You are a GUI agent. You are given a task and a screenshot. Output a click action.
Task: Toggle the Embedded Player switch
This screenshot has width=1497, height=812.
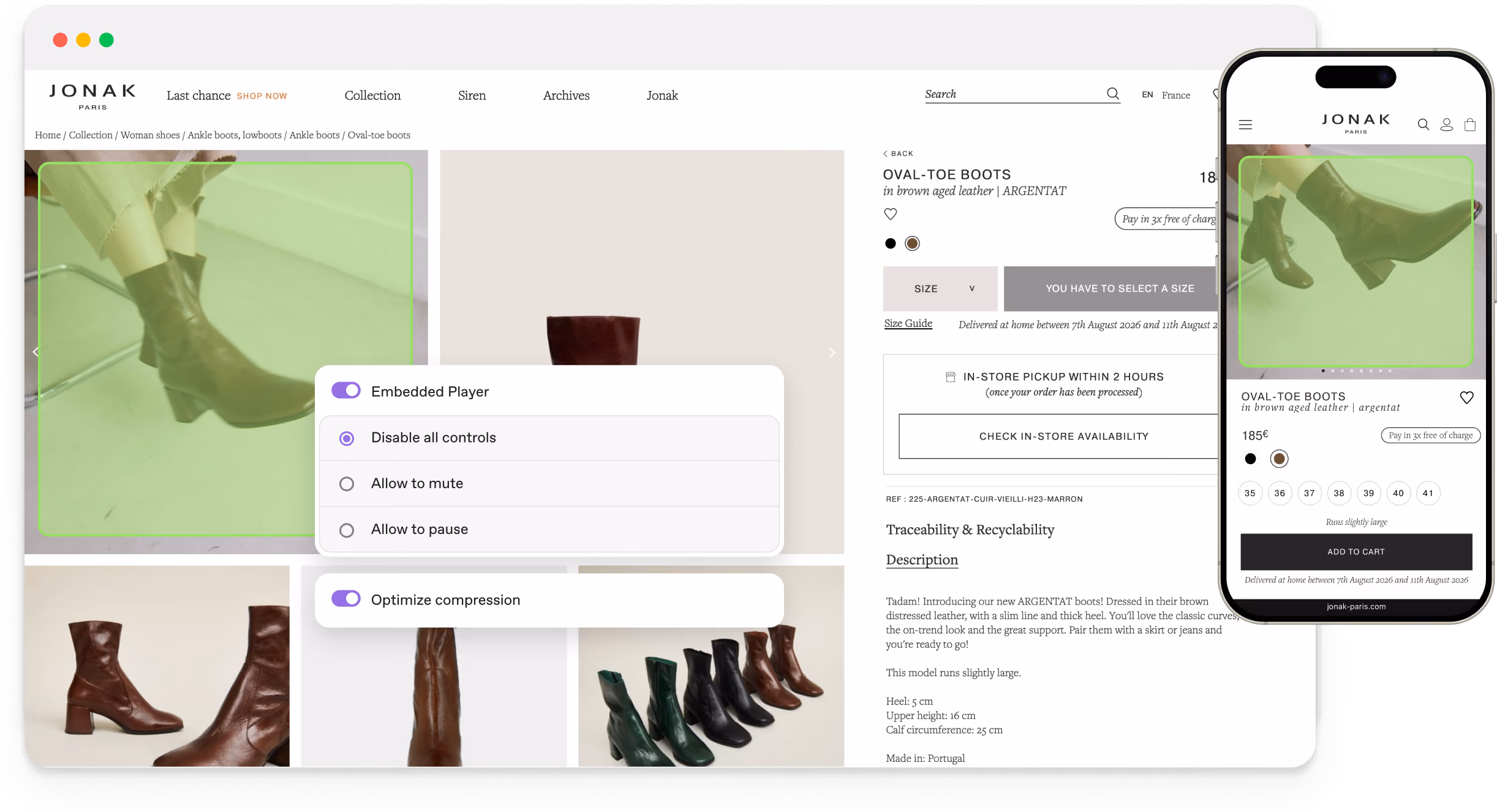point(346,391)
